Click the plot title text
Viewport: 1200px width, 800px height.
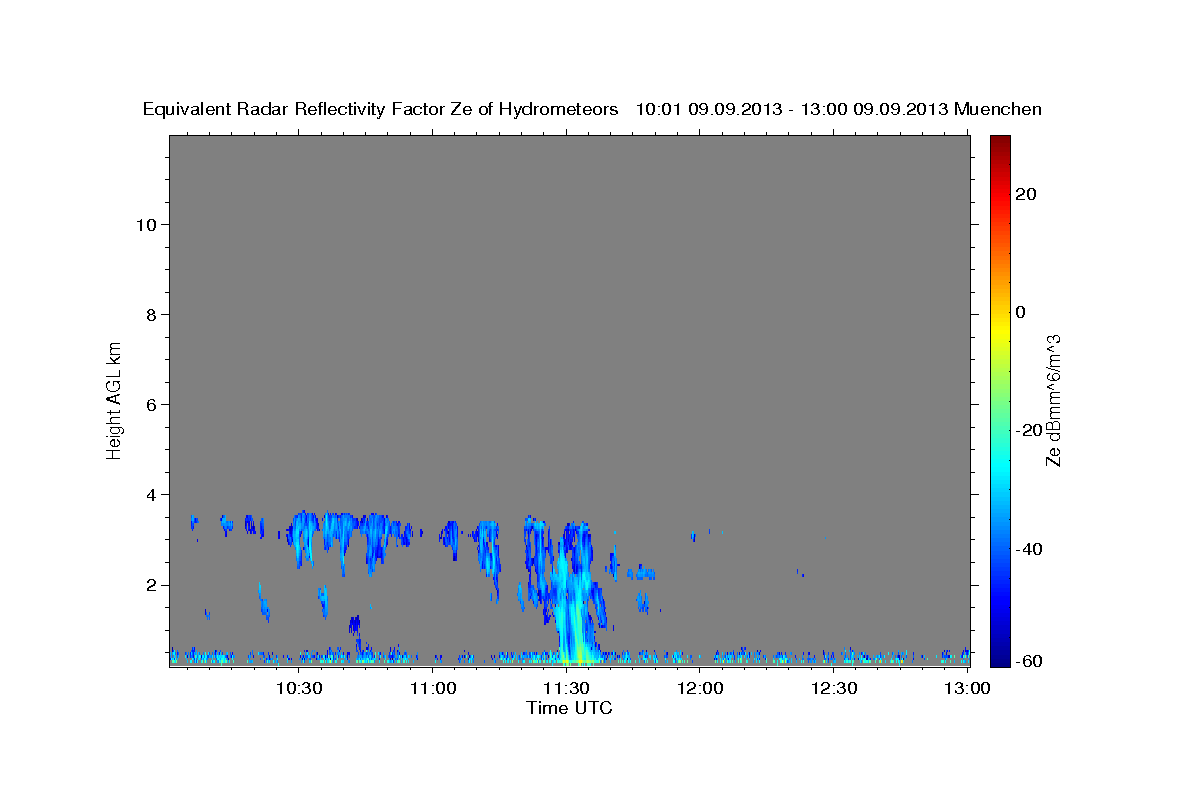tap(592, 109)
